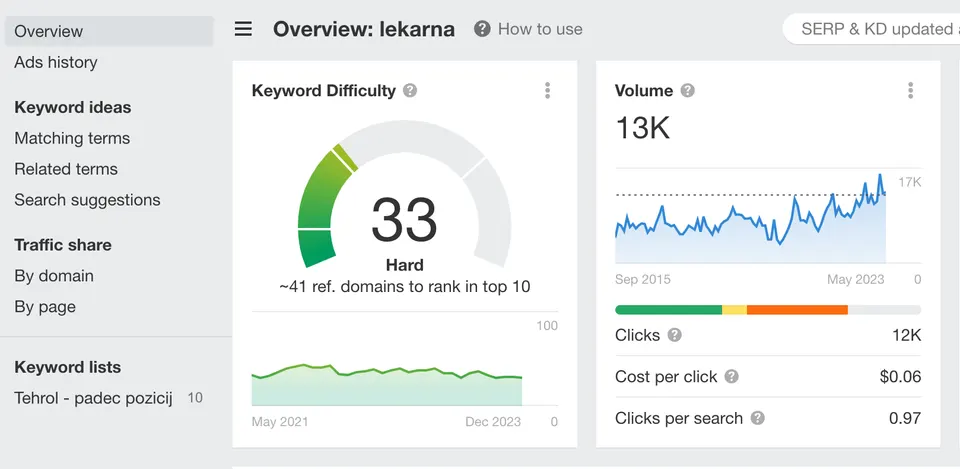
Task: Click the May 2023 axis label
Action: (856, 279)
